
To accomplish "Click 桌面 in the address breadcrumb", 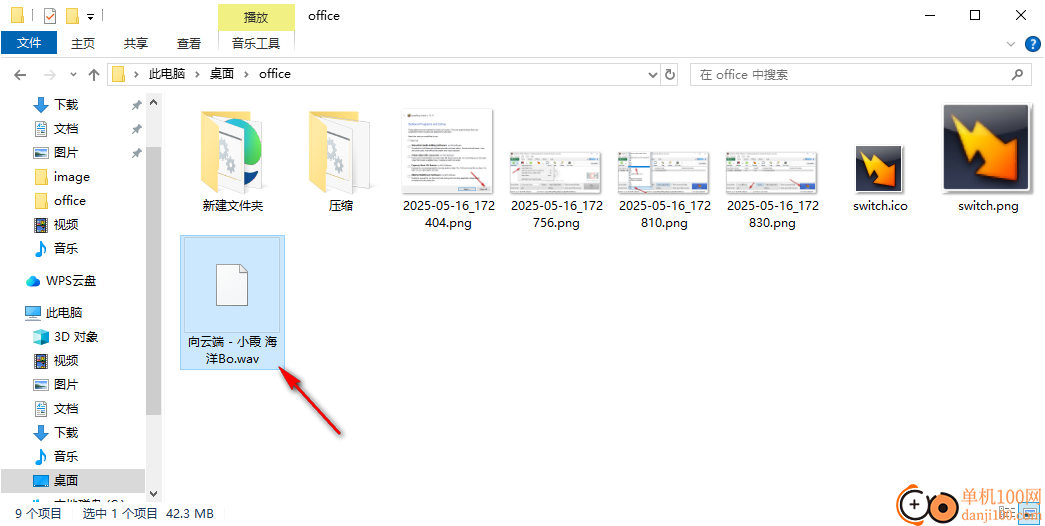I will [x=222, y=74].
